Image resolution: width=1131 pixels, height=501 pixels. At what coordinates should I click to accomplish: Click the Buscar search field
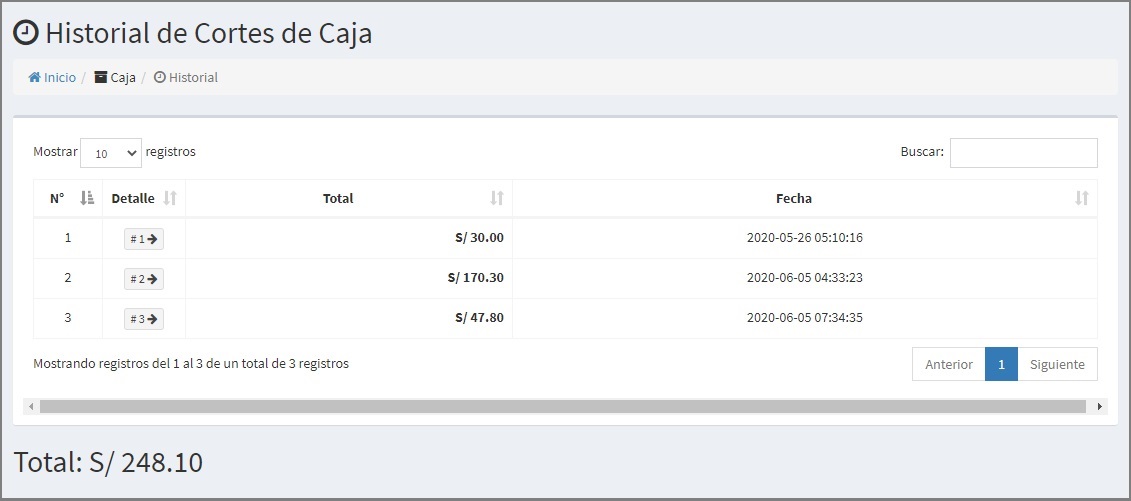[x=1024, y=153]
